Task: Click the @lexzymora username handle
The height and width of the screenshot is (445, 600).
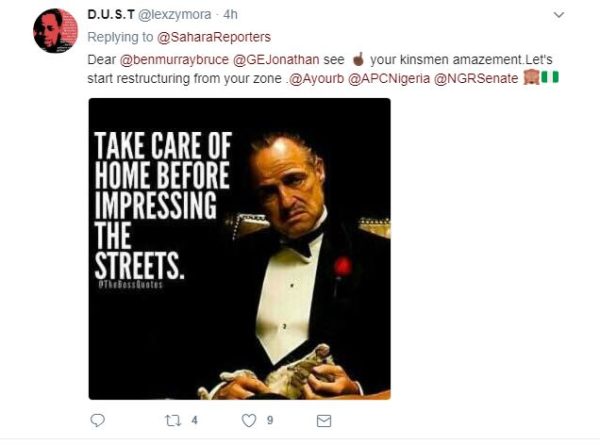Action: [174, 15]
